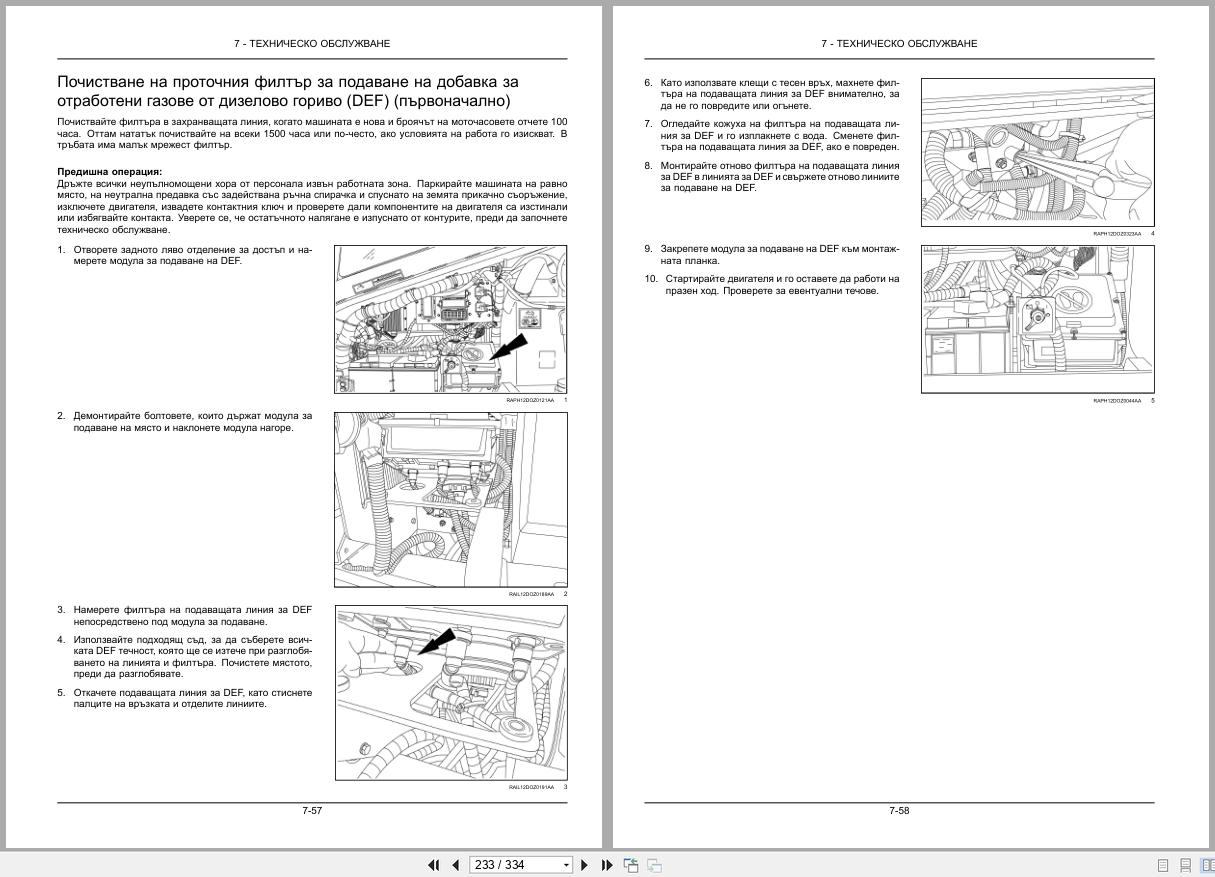Click figure 5 image of the mounted DEF module
Image resolution: width=1215 pixels, height=877 pixels.
point(1037,319)
